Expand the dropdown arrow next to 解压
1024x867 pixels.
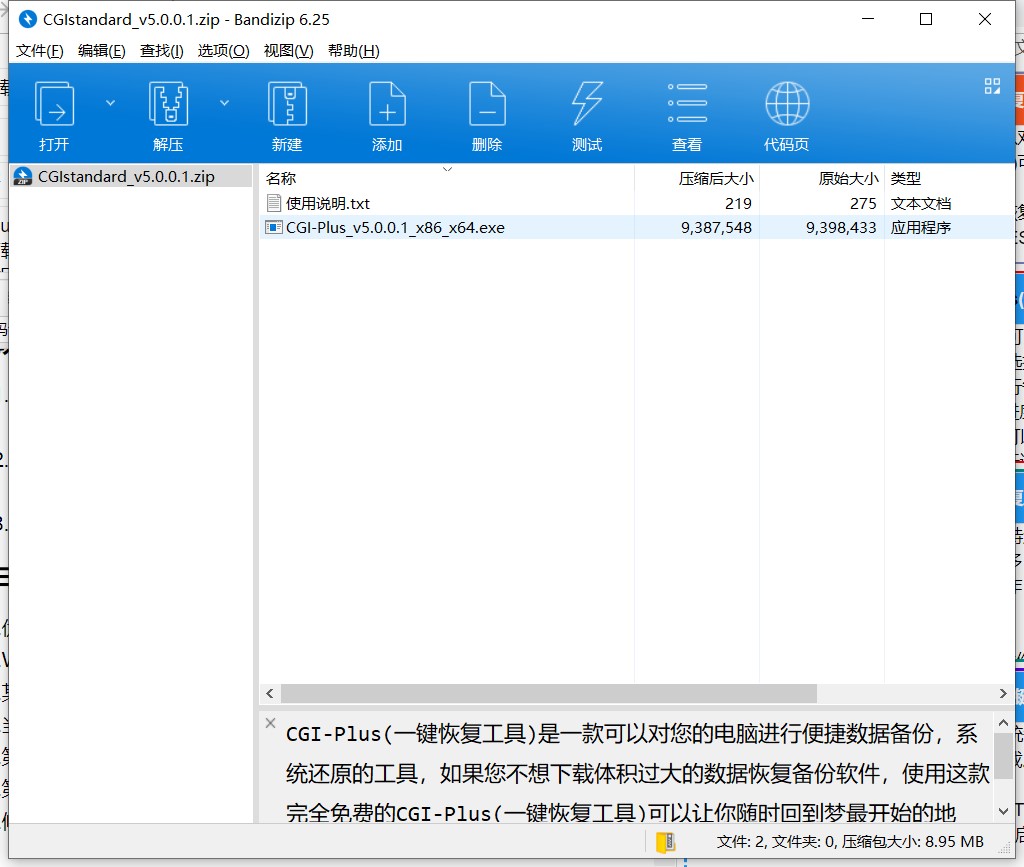point(225,102)
